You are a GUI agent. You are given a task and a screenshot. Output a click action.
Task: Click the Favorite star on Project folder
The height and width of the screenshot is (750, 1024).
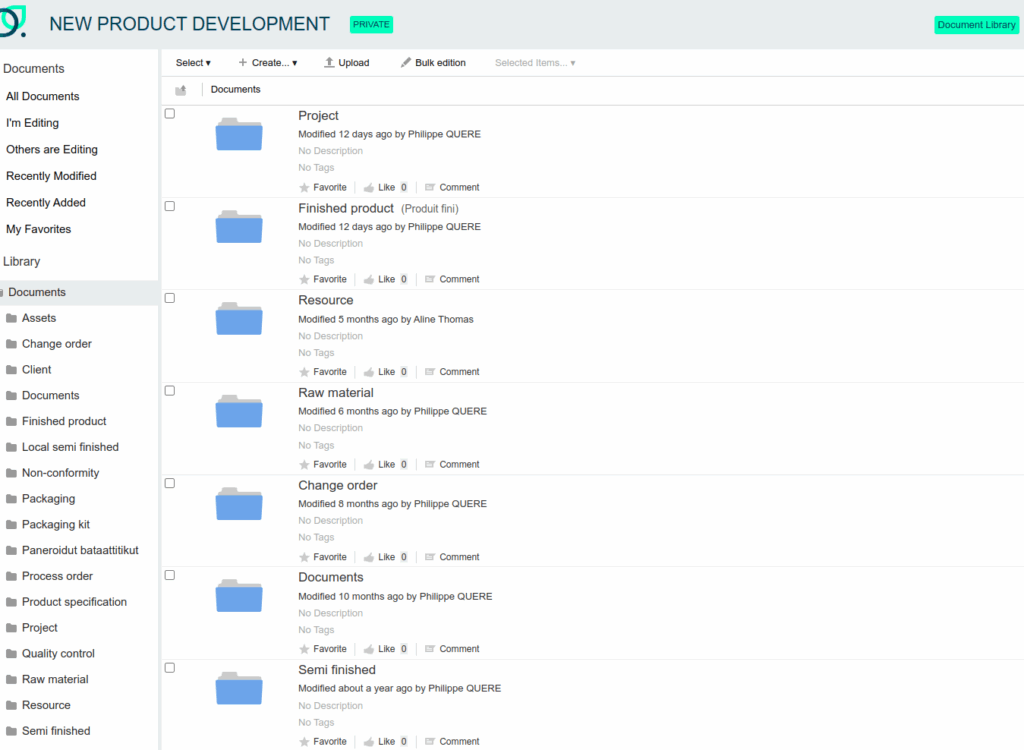[x=305, y=188]
